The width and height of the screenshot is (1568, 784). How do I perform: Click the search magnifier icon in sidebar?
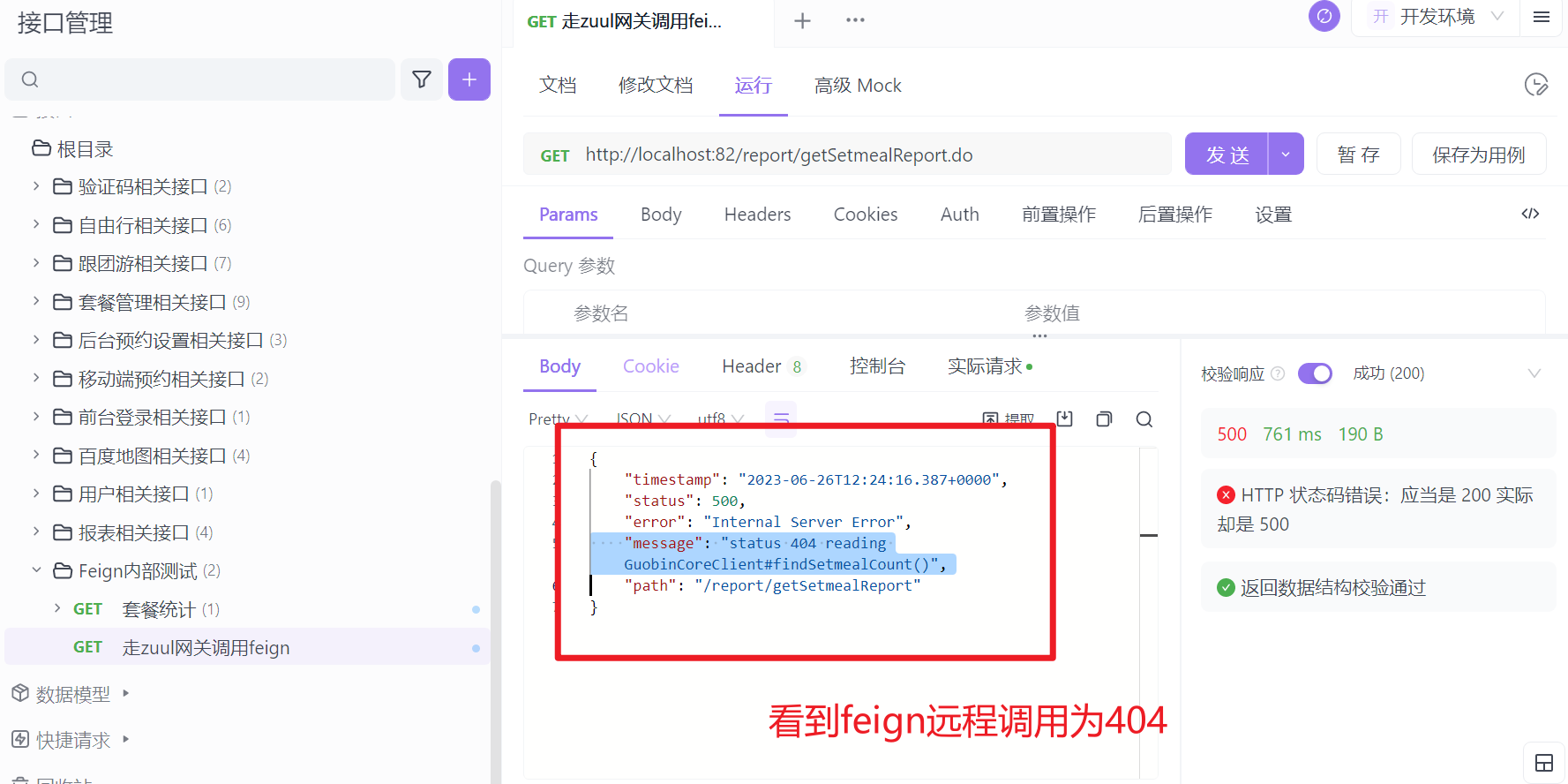coord(30,79)
